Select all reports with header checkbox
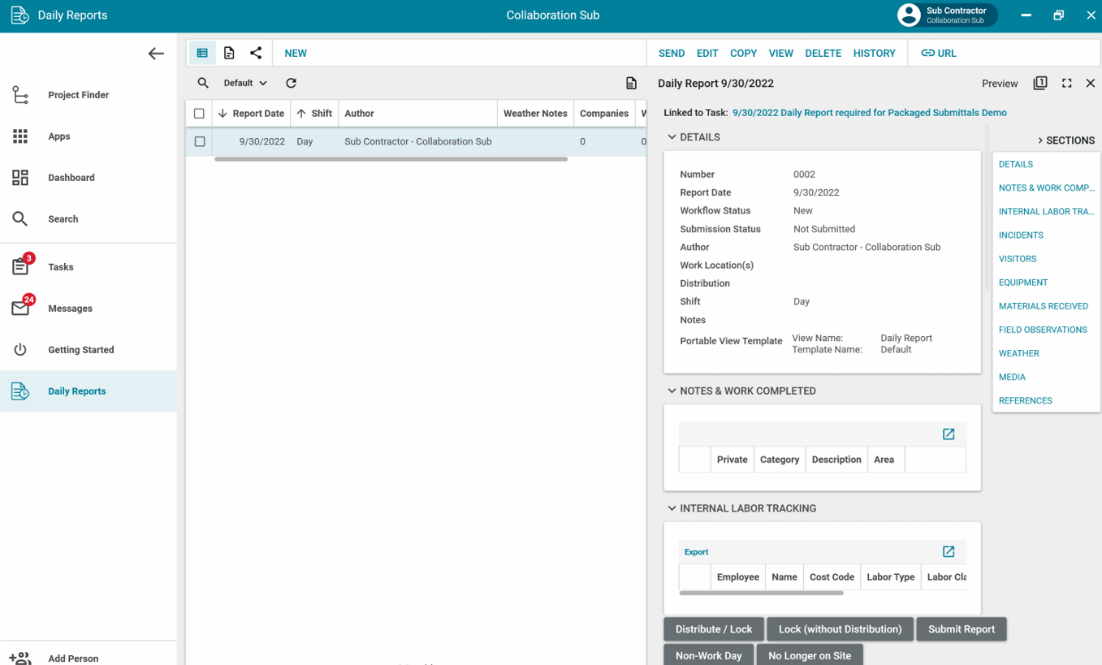The image size is (1102, 665). pos(199,114)
